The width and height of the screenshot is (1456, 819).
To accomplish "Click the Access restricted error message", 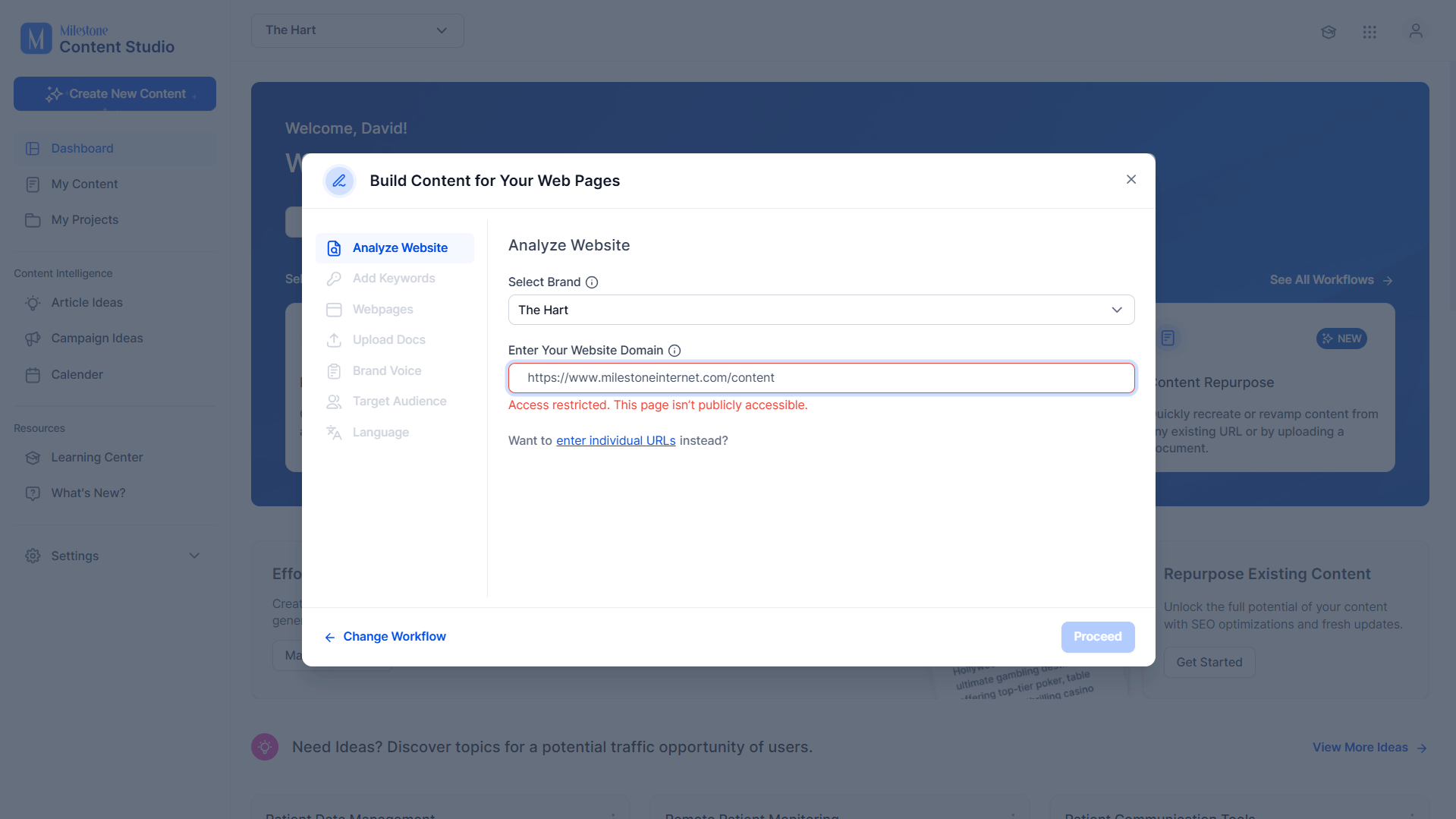I will 658,405.
